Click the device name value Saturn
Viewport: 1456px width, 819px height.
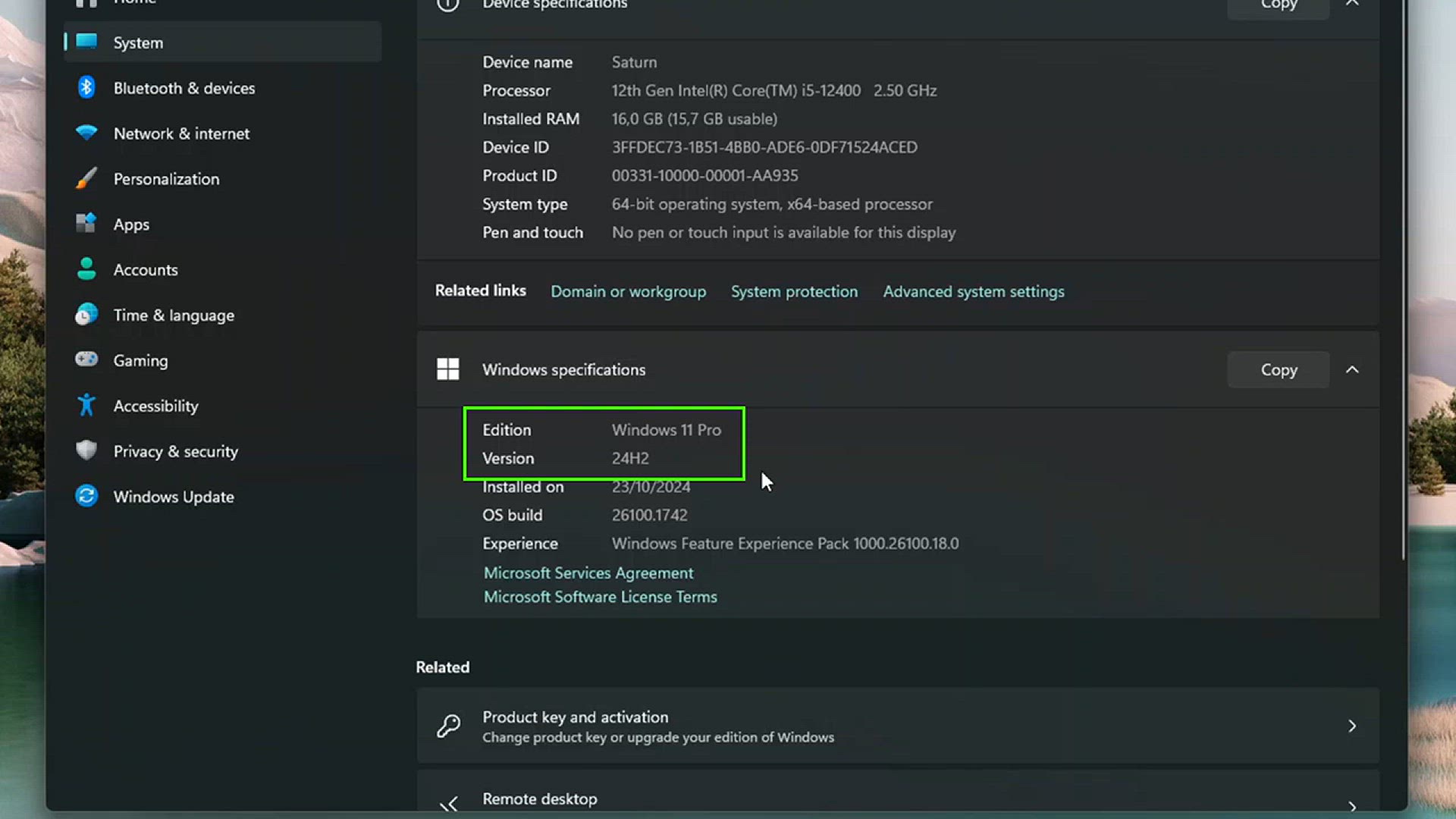pyautogui.click(x=634, y=62)
